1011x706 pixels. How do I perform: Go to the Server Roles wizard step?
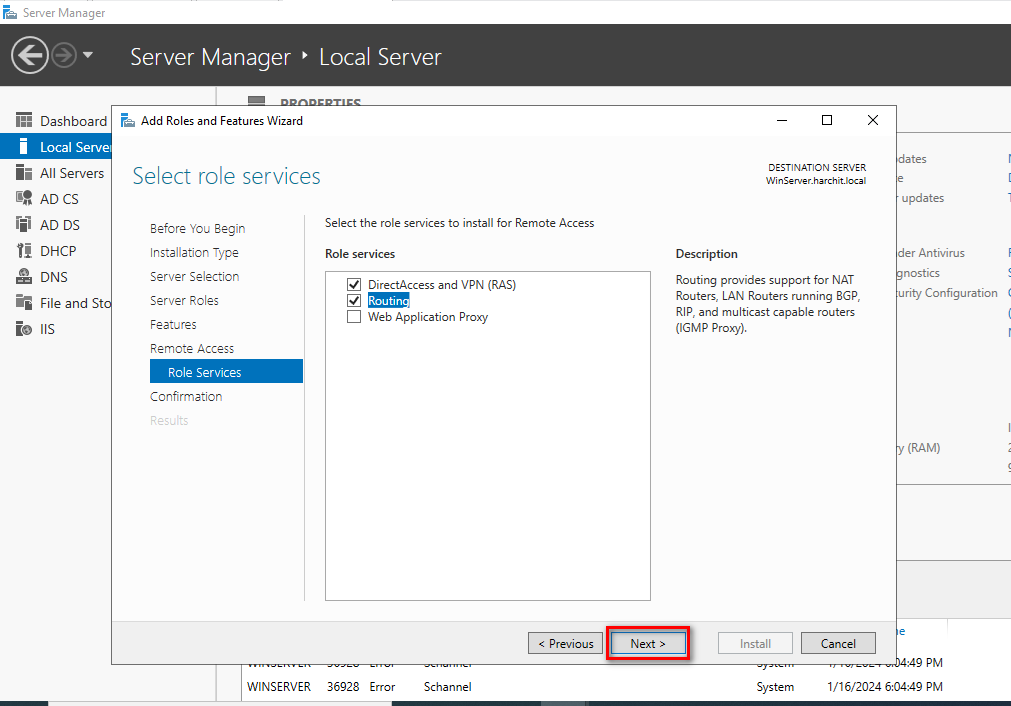(x=184, y=300)
